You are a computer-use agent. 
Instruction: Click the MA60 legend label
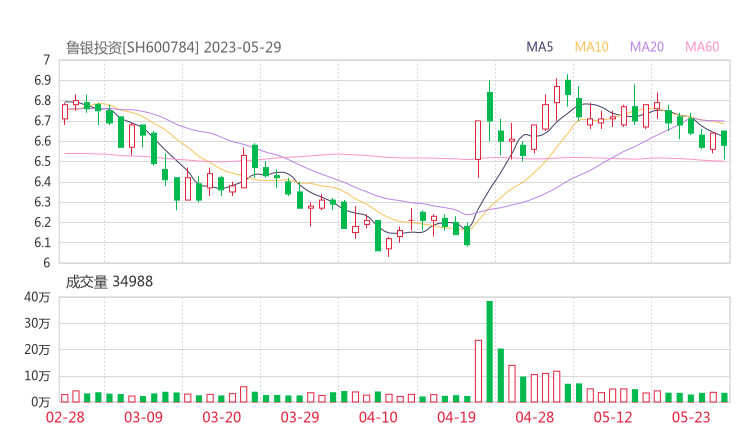[702, 47]
